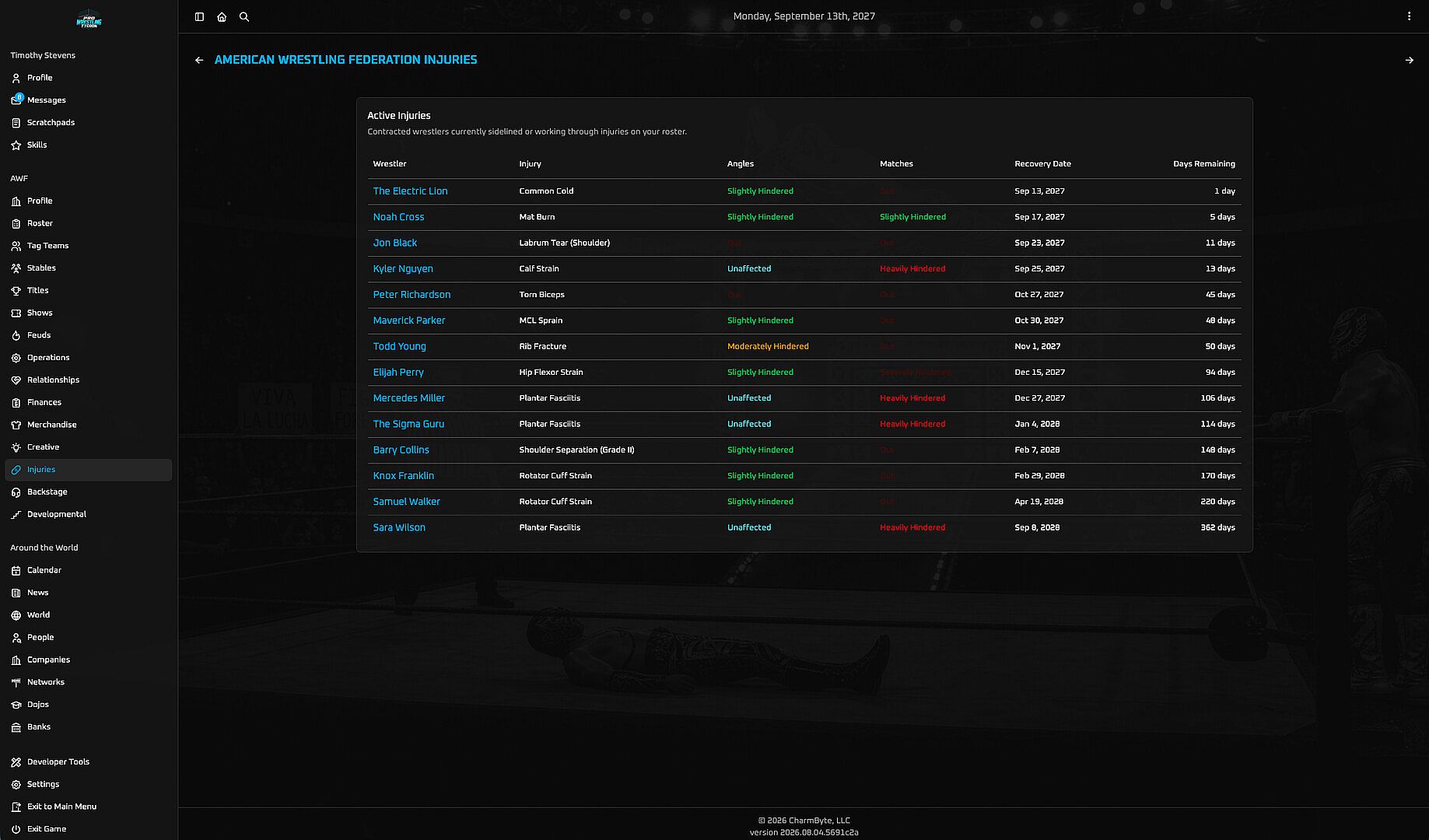Toggle the sidebar panel icon
1429x840 pixels.
[x=199, y=16]
